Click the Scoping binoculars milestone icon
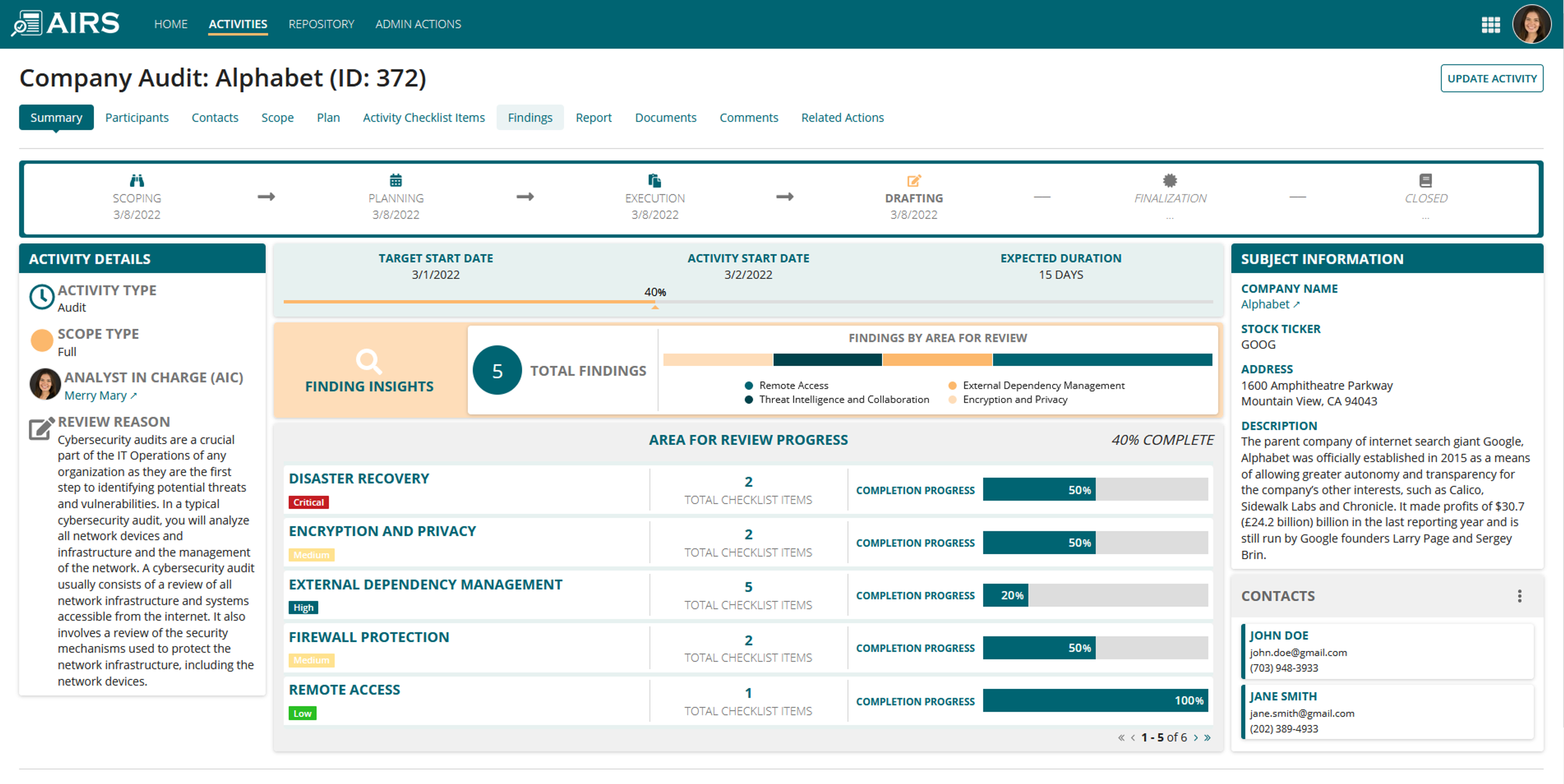Image resolution: width=1564 pixels, height=784 pixels. tap(136, 180)
